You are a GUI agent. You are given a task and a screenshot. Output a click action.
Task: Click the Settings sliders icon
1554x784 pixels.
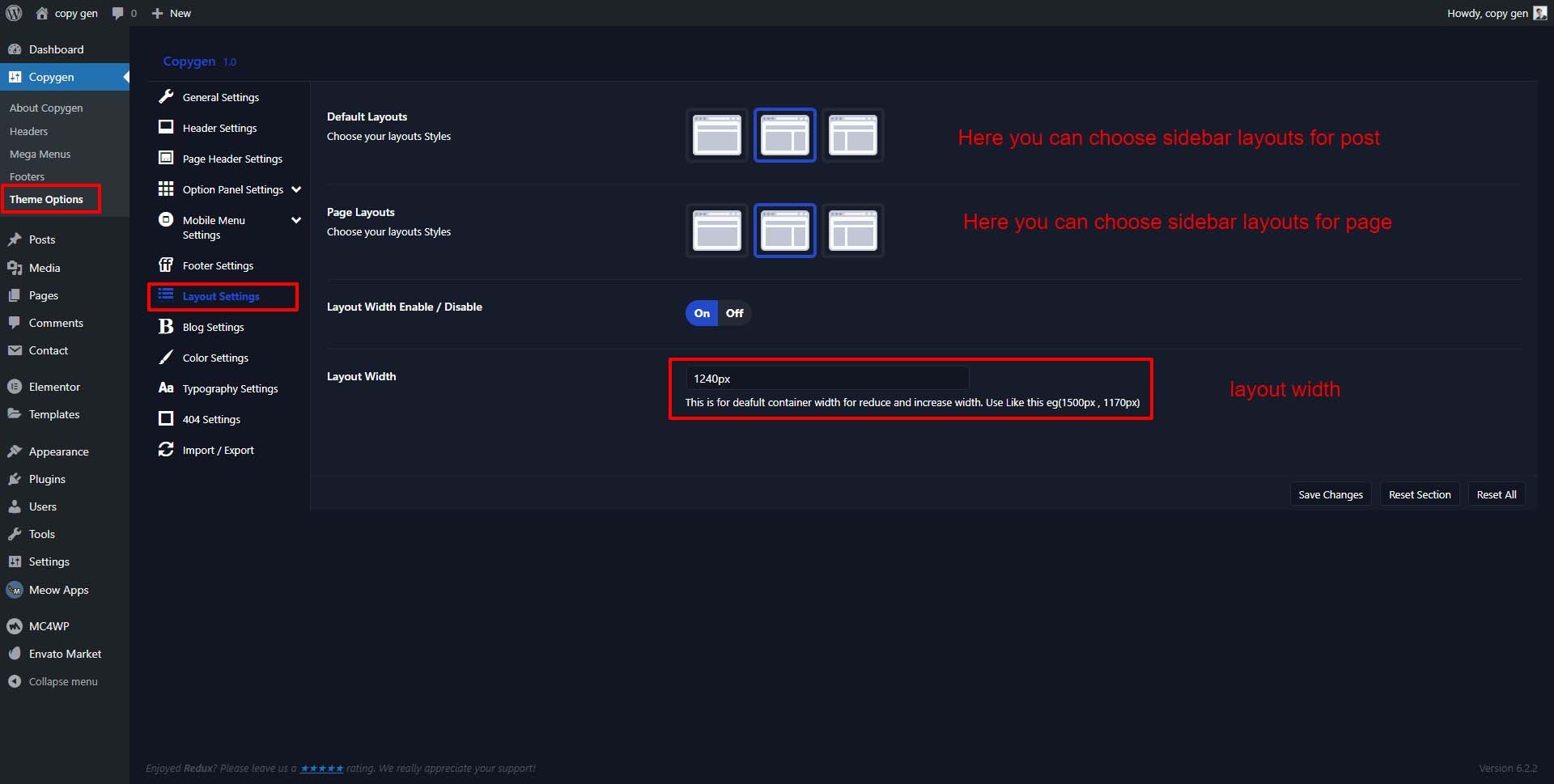click(15, 562)
